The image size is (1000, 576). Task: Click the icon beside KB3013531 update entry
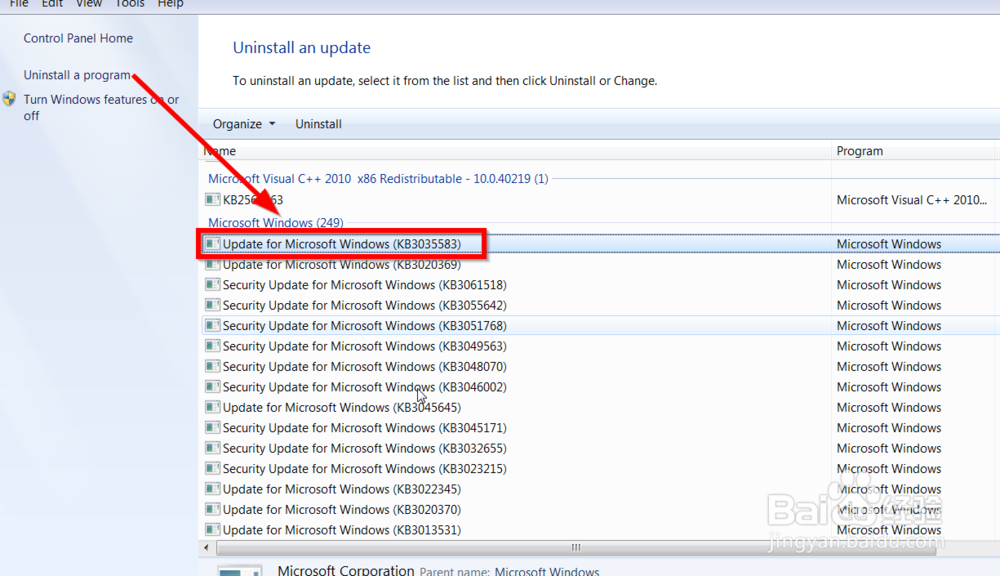click(x=212, y=529)
